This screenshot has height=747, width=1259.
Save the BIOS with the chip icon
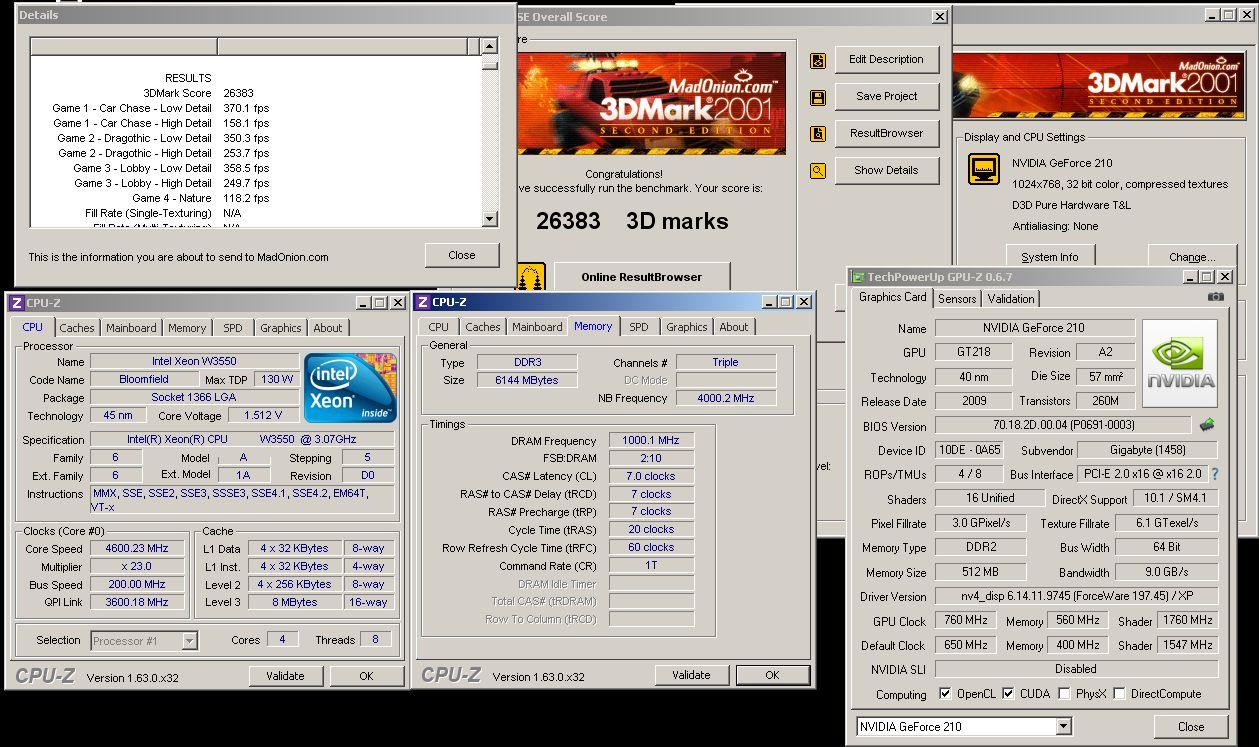(x=1208, y=425)
